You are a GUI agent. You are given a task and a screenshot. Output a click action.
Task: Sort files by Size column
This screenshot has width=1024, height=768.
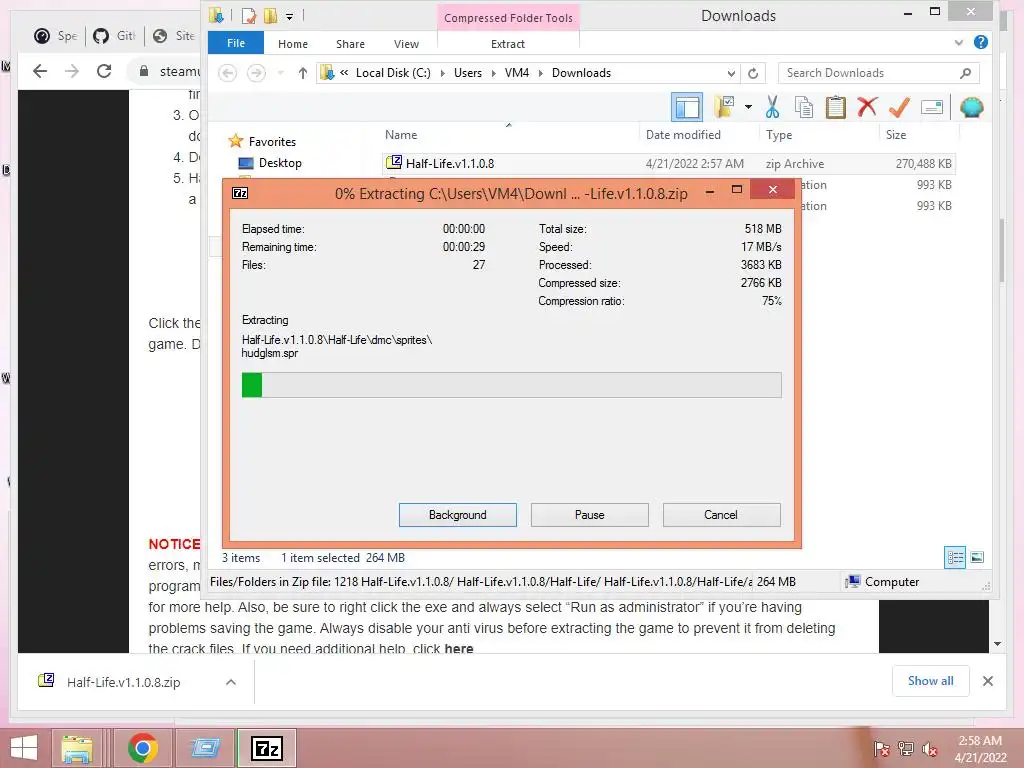895,135
